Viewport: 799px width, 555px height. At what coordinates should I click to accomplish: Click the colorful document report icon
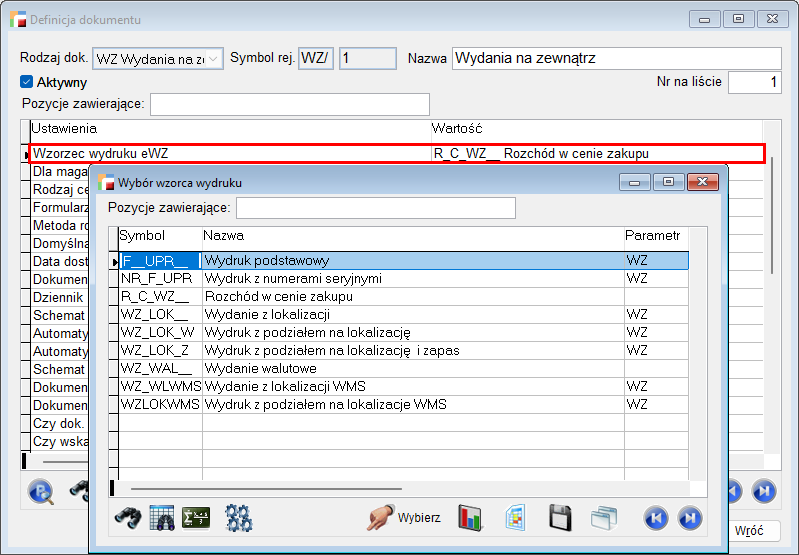click(x=515, y=517)
